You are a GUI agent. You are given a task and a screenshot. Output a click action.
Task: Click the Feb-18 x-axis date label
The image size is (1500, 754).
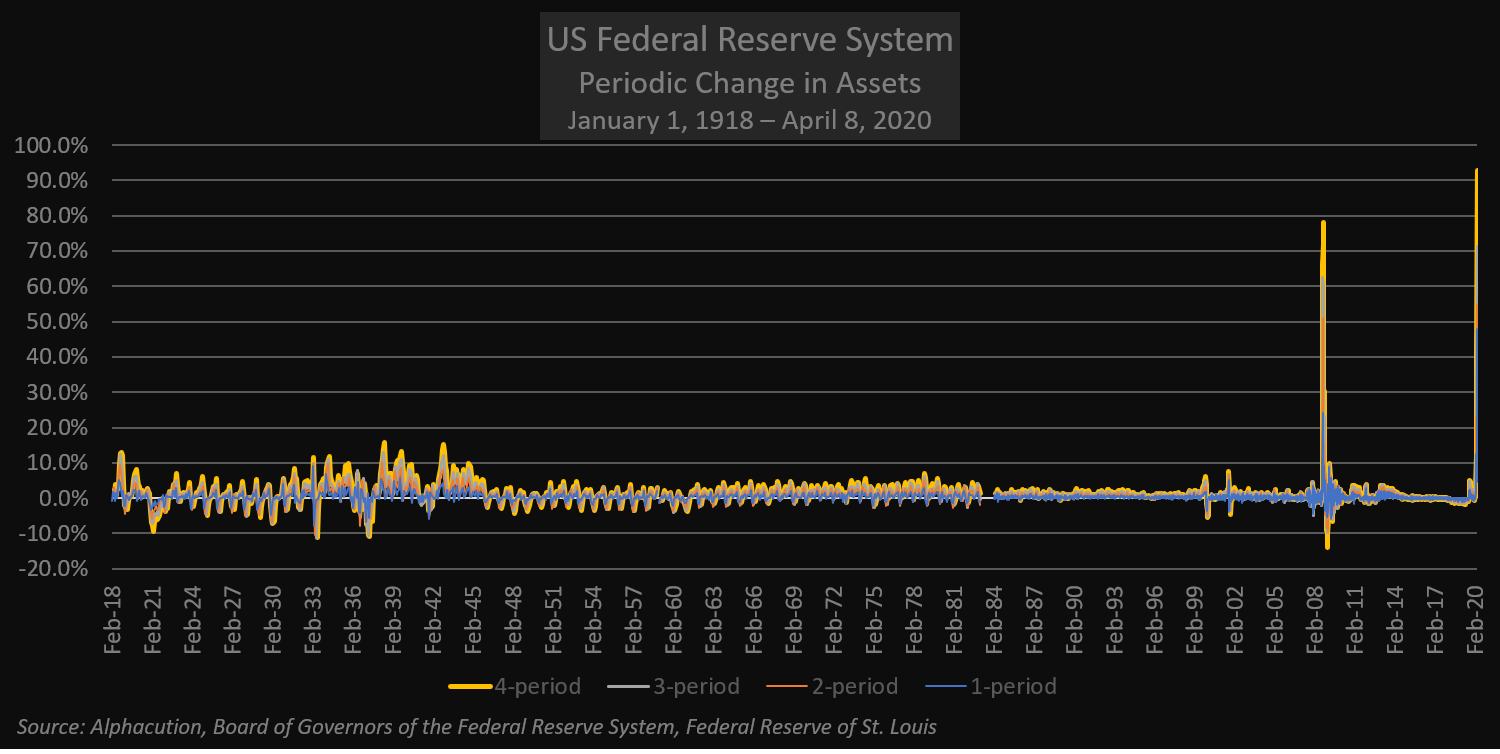click(112, 621)
